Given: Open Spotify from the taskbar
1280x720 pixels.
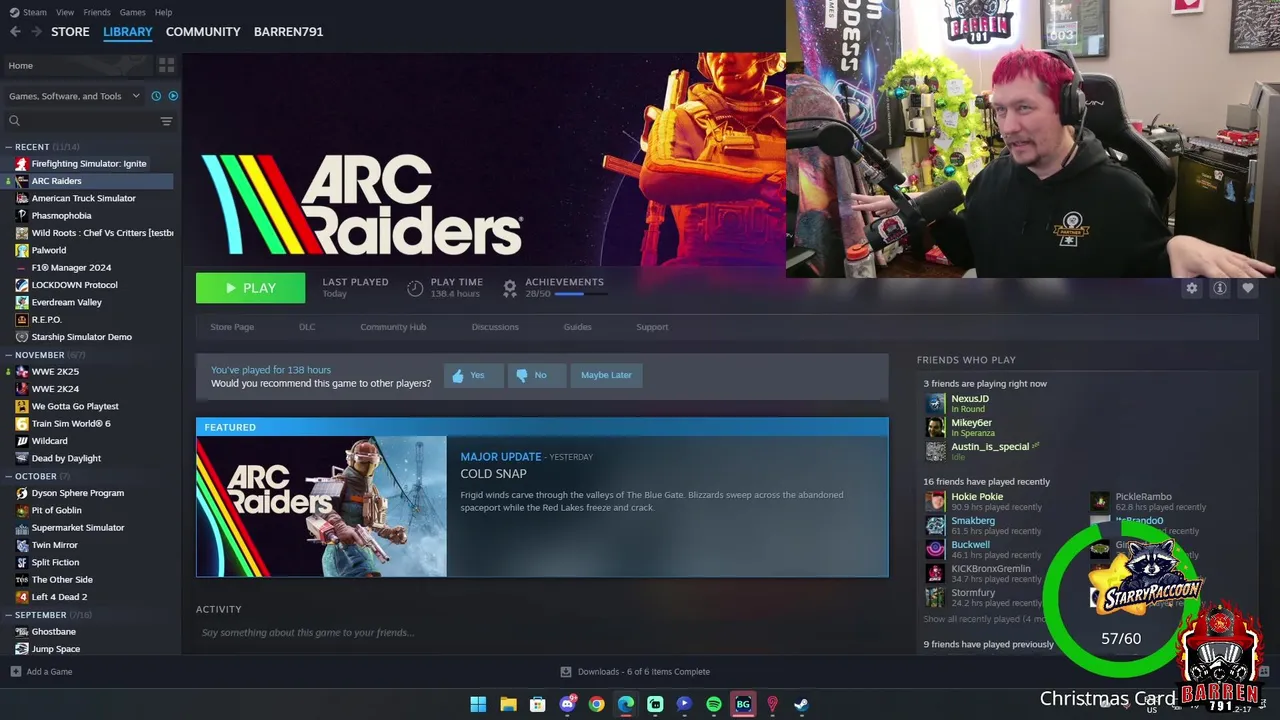Looking at the screenshot, I should click(714, 704).
